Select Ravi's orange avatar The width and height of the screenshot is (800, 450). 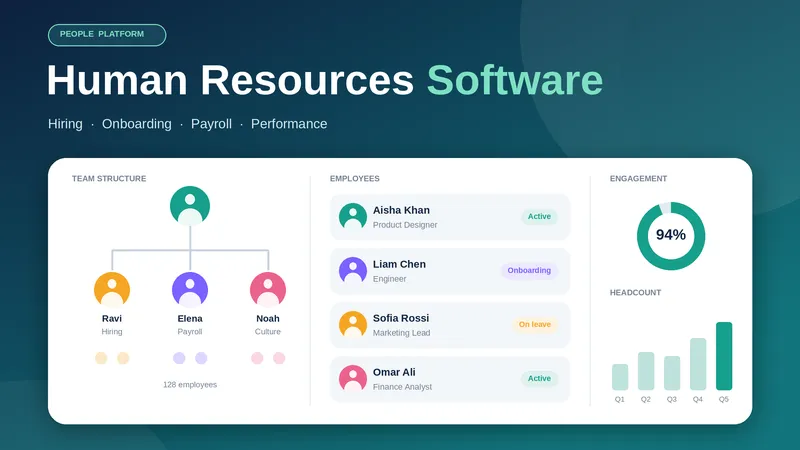(112, 289)
